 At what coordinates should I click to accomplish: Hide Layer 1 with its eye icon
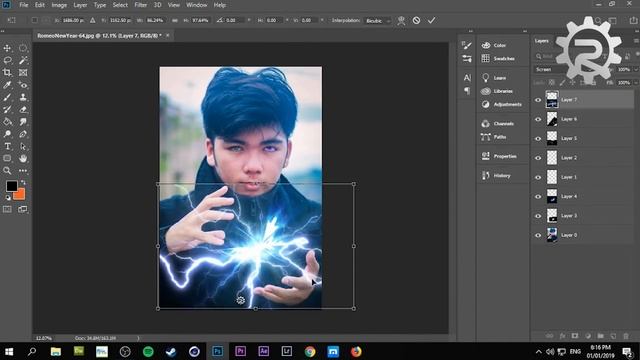(x=538, y=177)
